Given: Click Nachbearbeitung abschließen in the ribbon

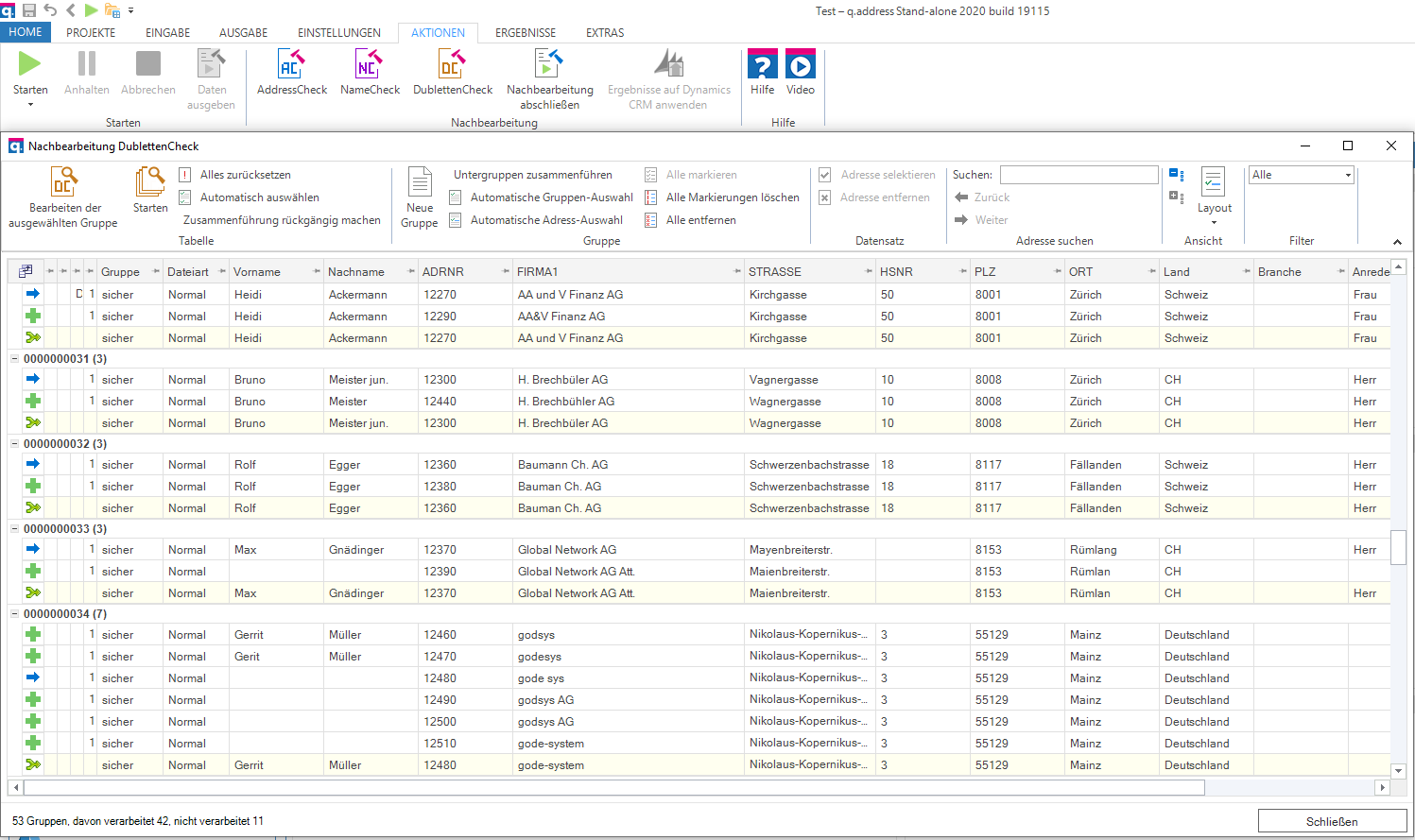Looking at the screenshot, I should 550,79.
